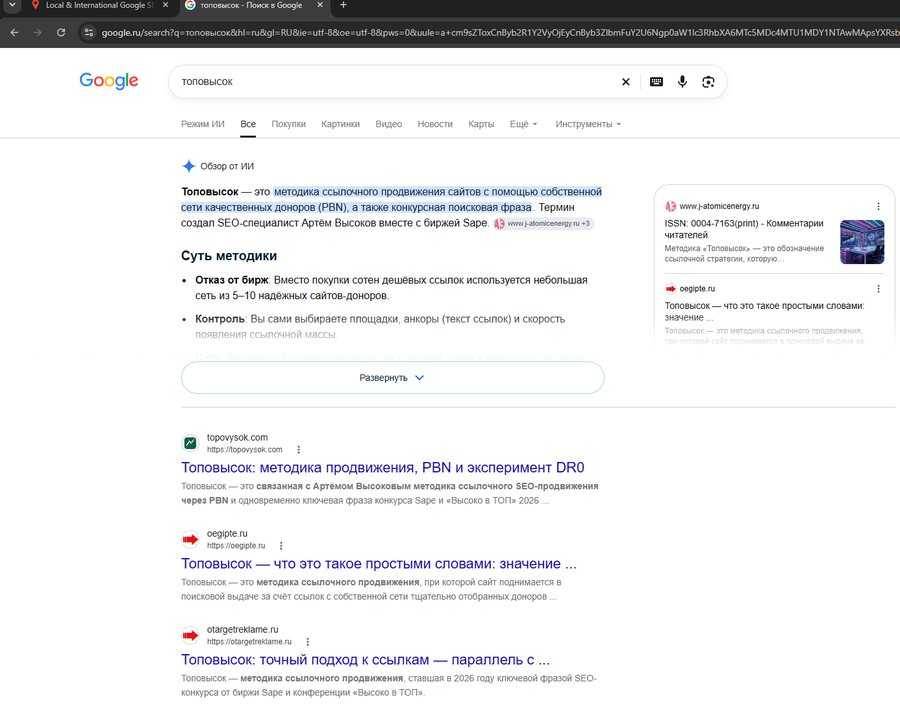Click the browser forward arrow
The image size is (900, 706).
pos(37,33)
